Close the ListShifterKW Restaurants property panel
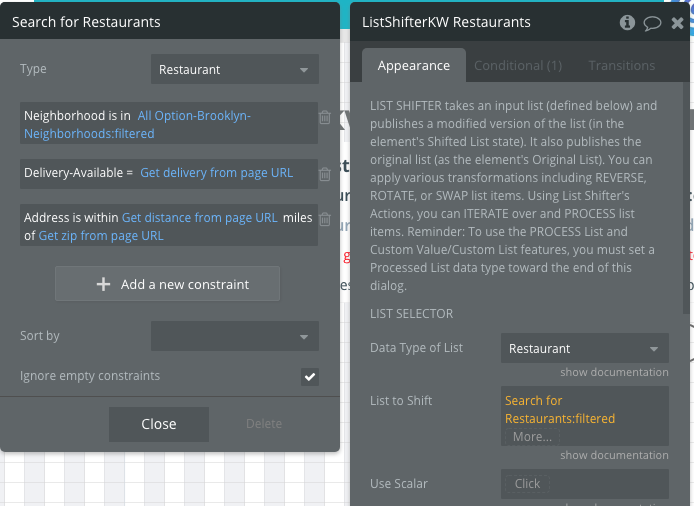Image resolution: width=694 pixels, height=506 pixels. tap(678, 22)
